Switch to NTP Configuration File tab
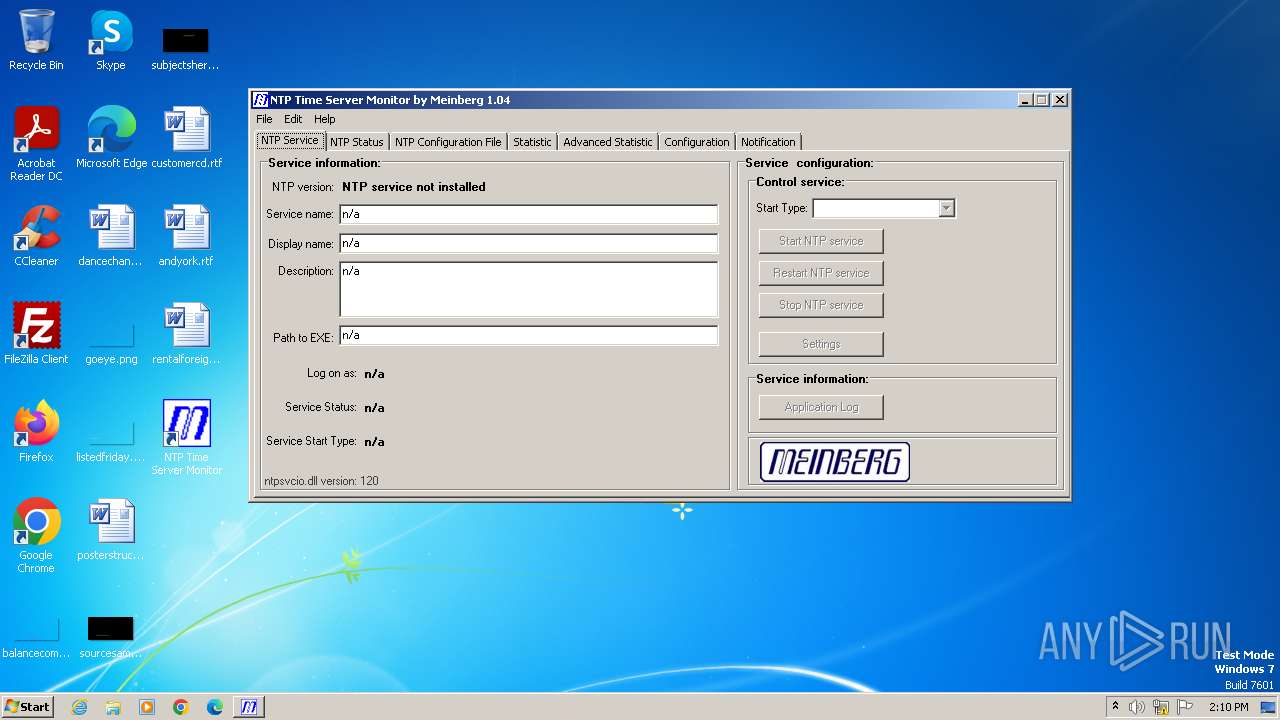Viewport: 1280px width, 720px height. [x=448, y=142]
